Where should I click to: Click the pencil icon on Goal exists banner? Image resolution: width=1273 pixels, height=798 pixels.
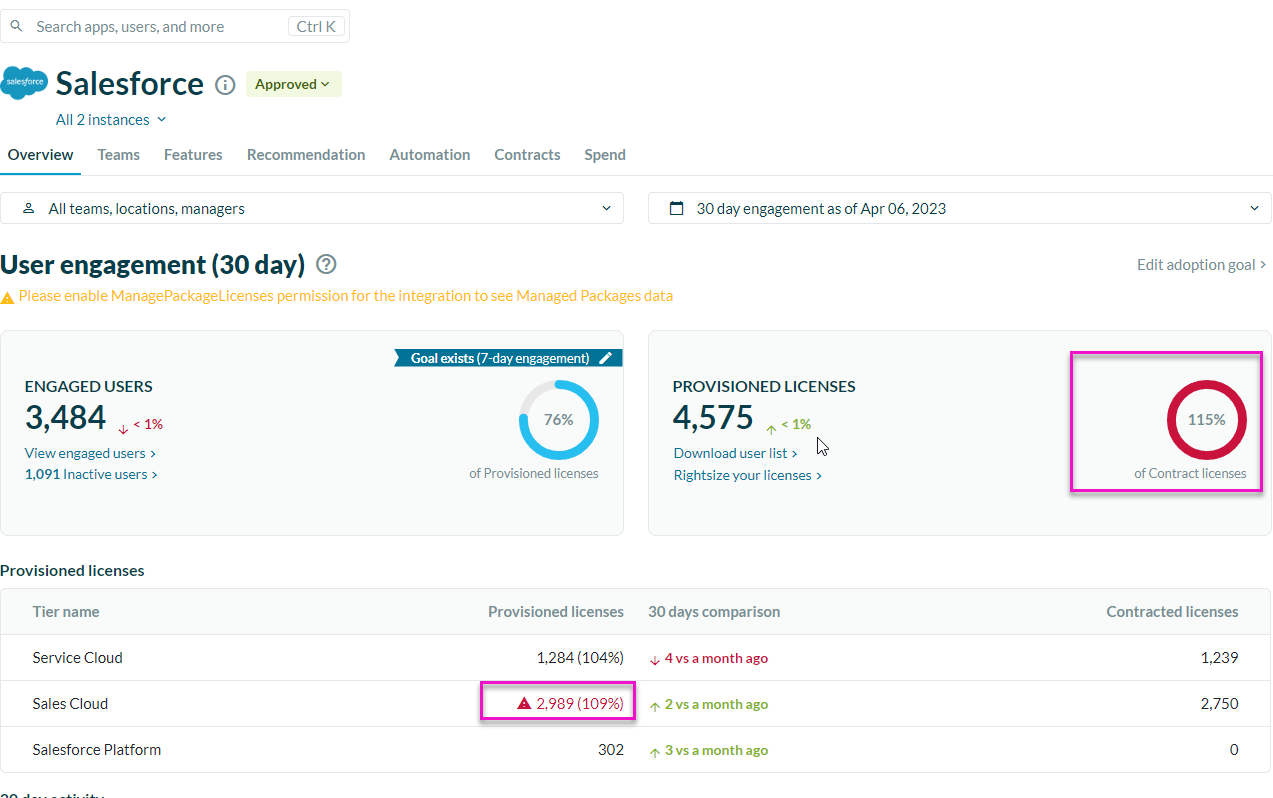605,358
